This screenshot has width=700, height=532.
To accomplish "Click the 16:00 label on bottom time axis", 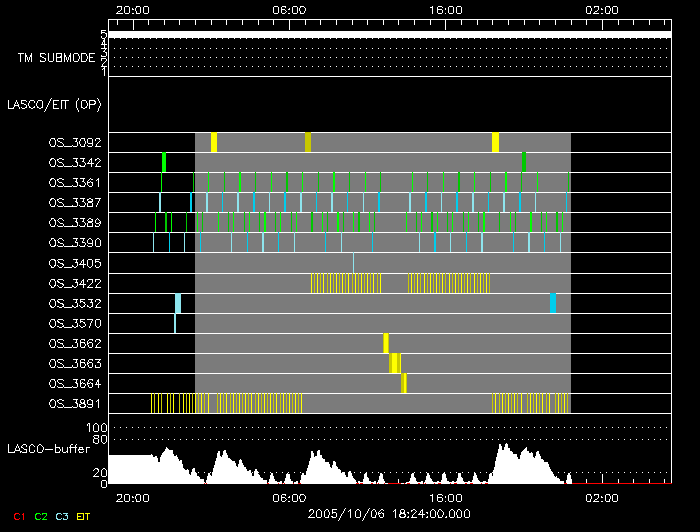I will coord(445,497).
